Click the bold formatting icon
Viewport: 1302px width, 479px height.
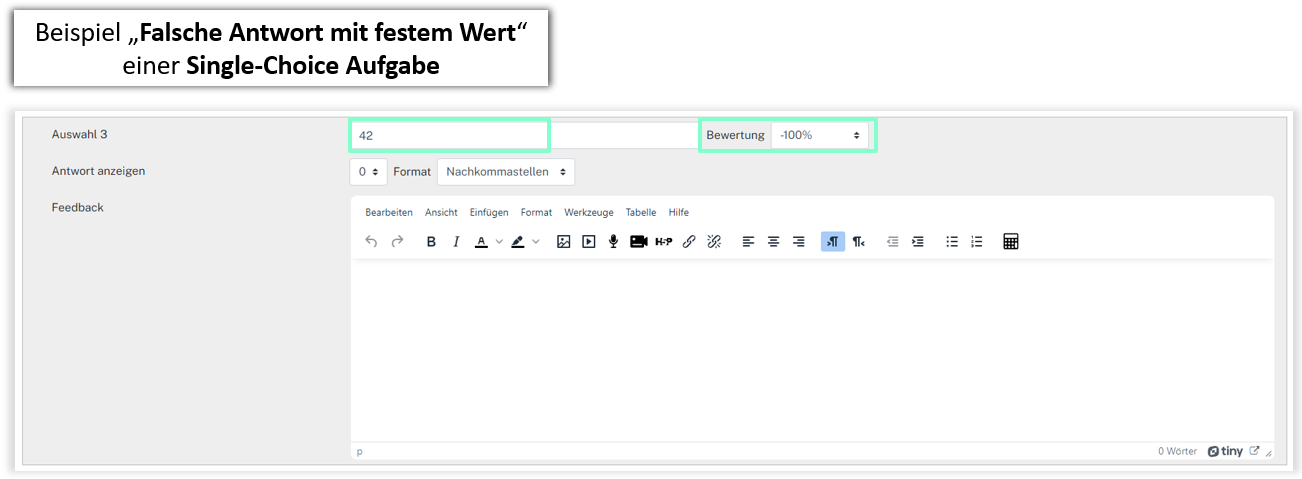point(431,242)
